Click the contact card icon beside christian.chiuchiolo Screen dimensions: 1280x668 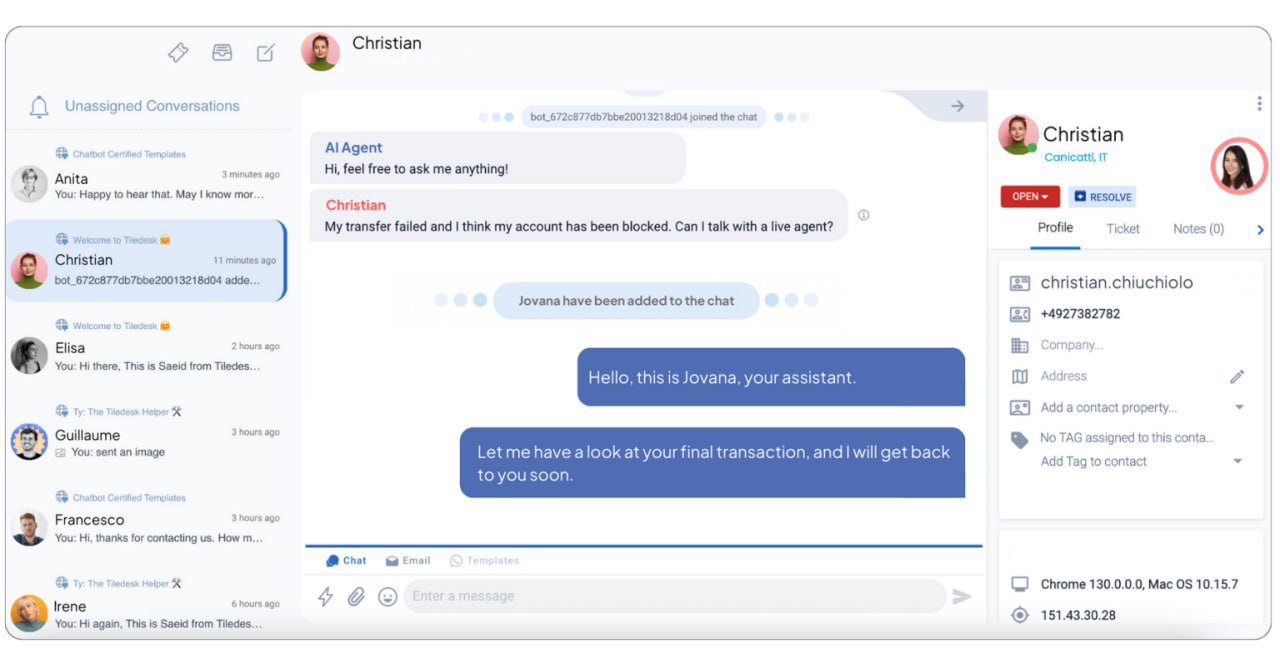click(1020, 284)
